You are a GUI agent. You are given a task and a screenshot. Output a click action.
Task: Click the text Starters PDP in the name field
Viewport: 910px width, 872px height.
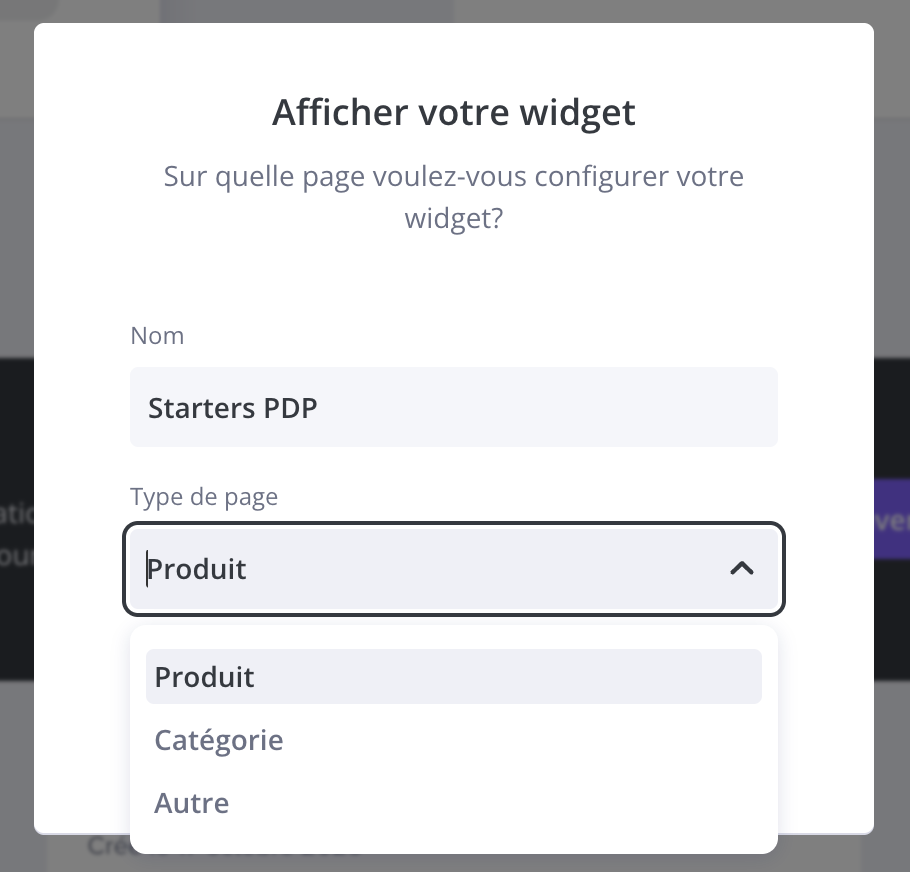coord(233,408)
